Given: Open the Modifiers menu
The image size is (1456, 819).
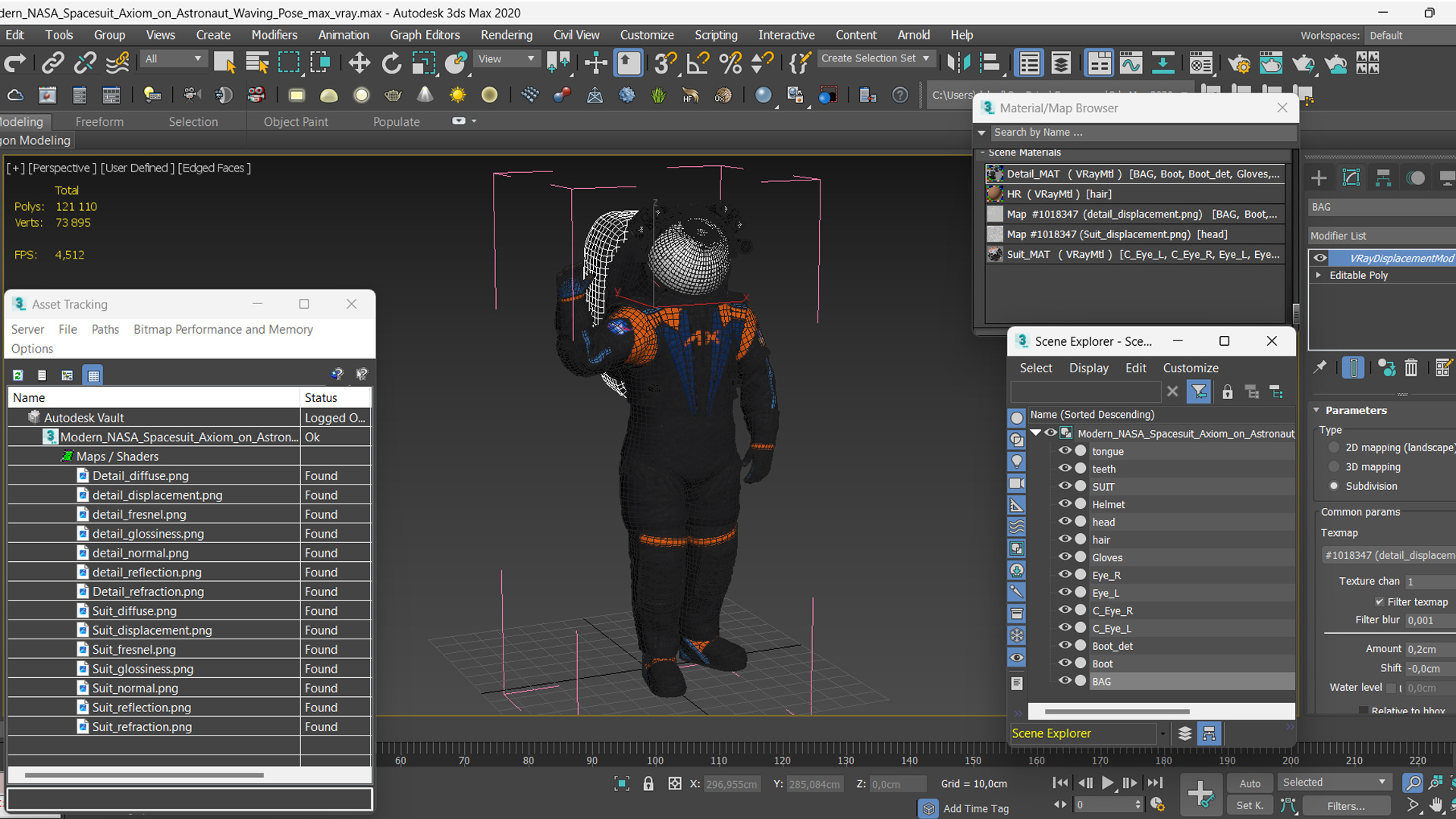Looking at the screenshot, I should tap(275, 35).
